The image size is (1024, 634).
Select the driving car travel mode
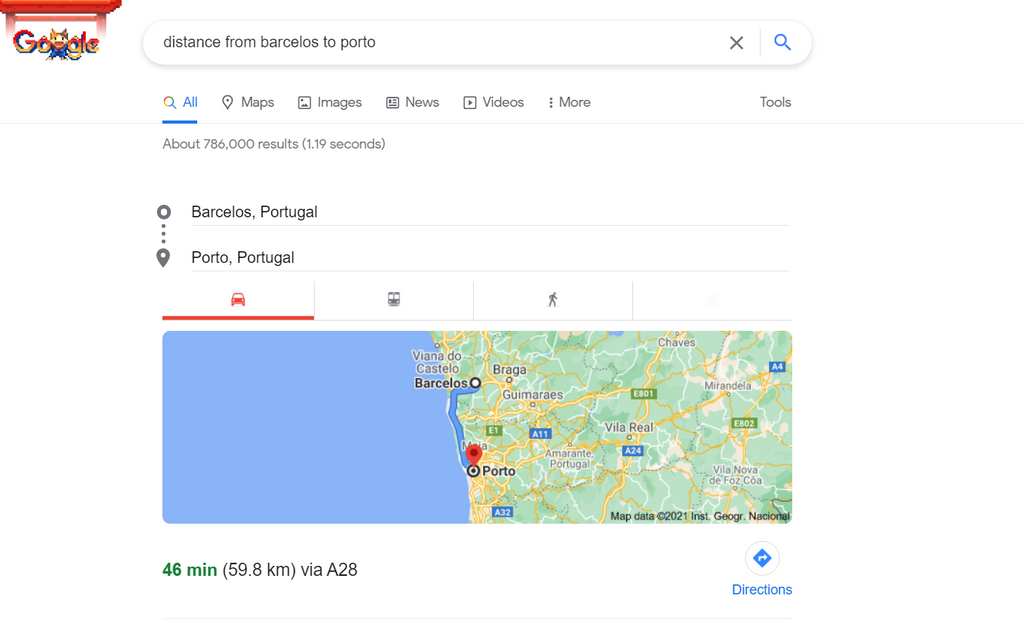pyautogui.click(x=238, y=300)
